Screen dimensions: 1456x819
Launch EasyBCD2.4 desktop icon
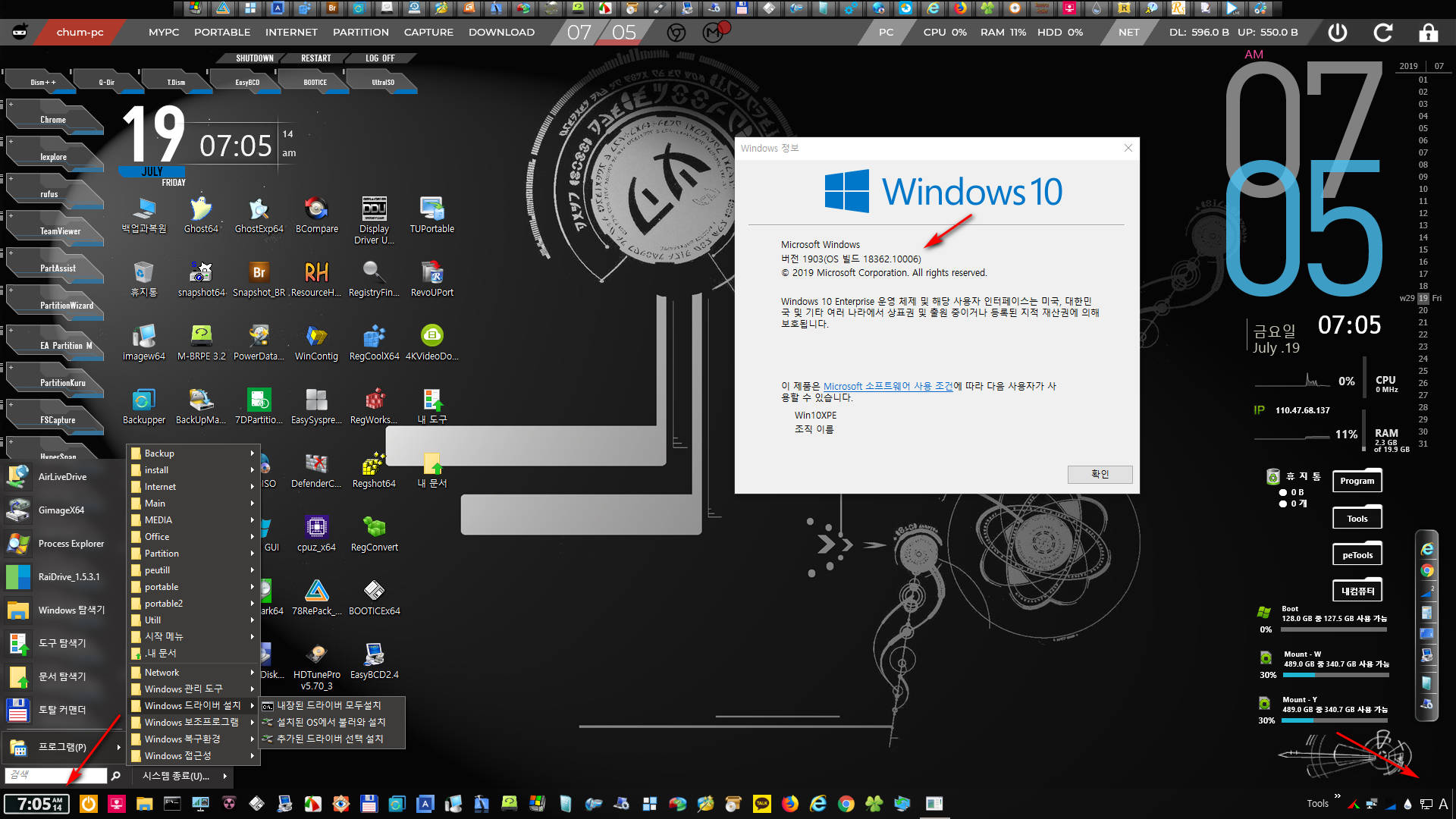tap(374, 661)
